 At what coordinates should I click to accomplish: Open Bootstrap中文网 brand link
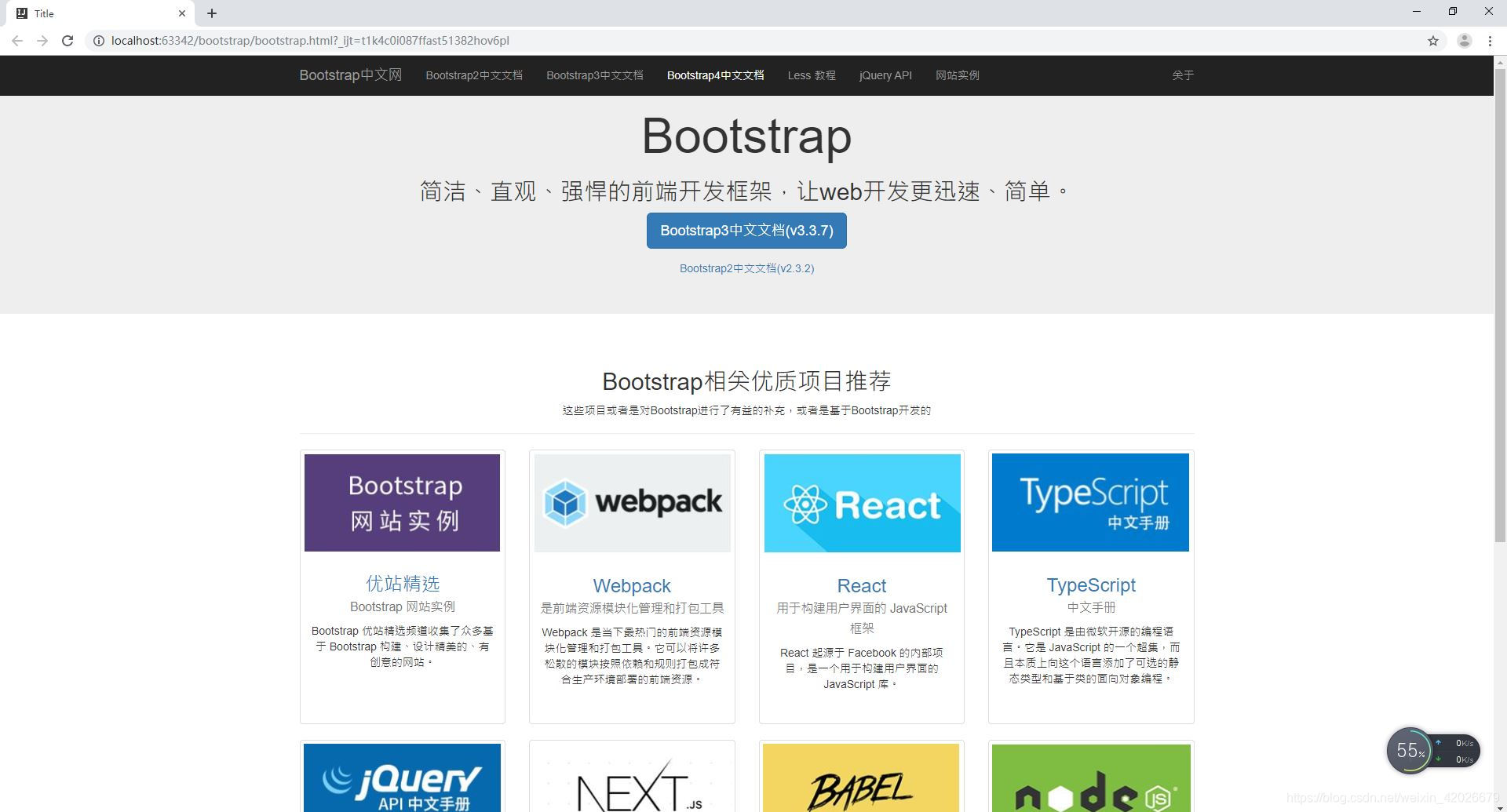pyautogui.click(x=350, y=75)
